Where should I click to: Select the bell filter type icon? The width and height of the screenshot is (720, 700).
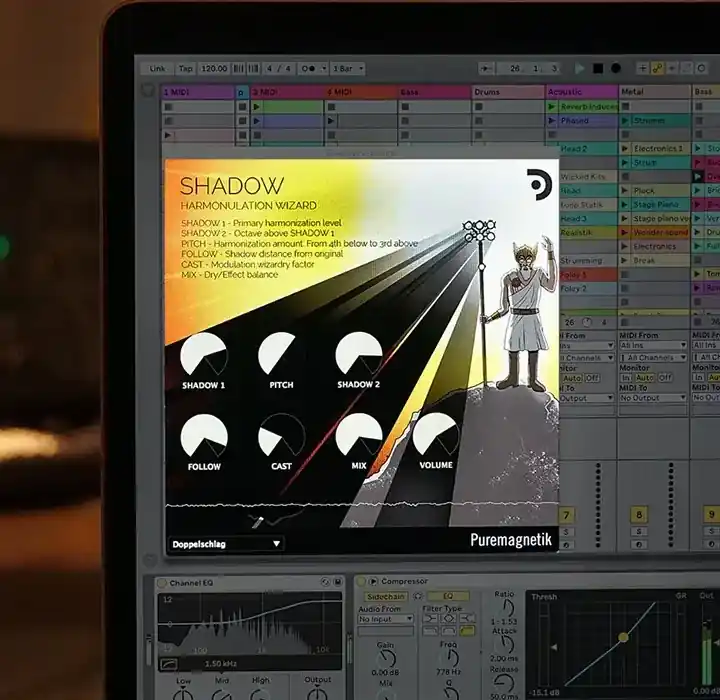[449, 618]
